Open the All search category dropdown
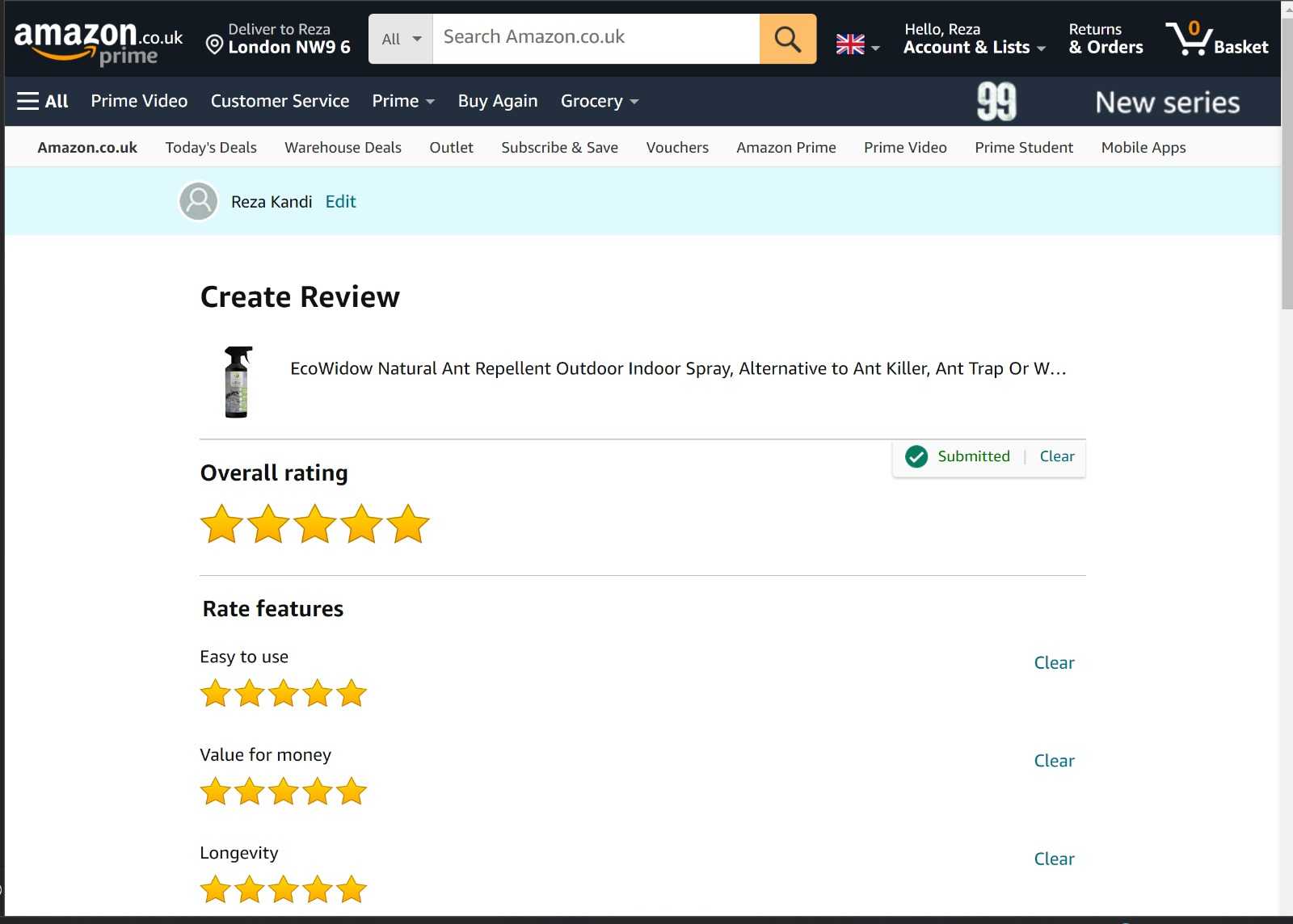This screenshot has height=924, width=1293. (x=401, y=39)
